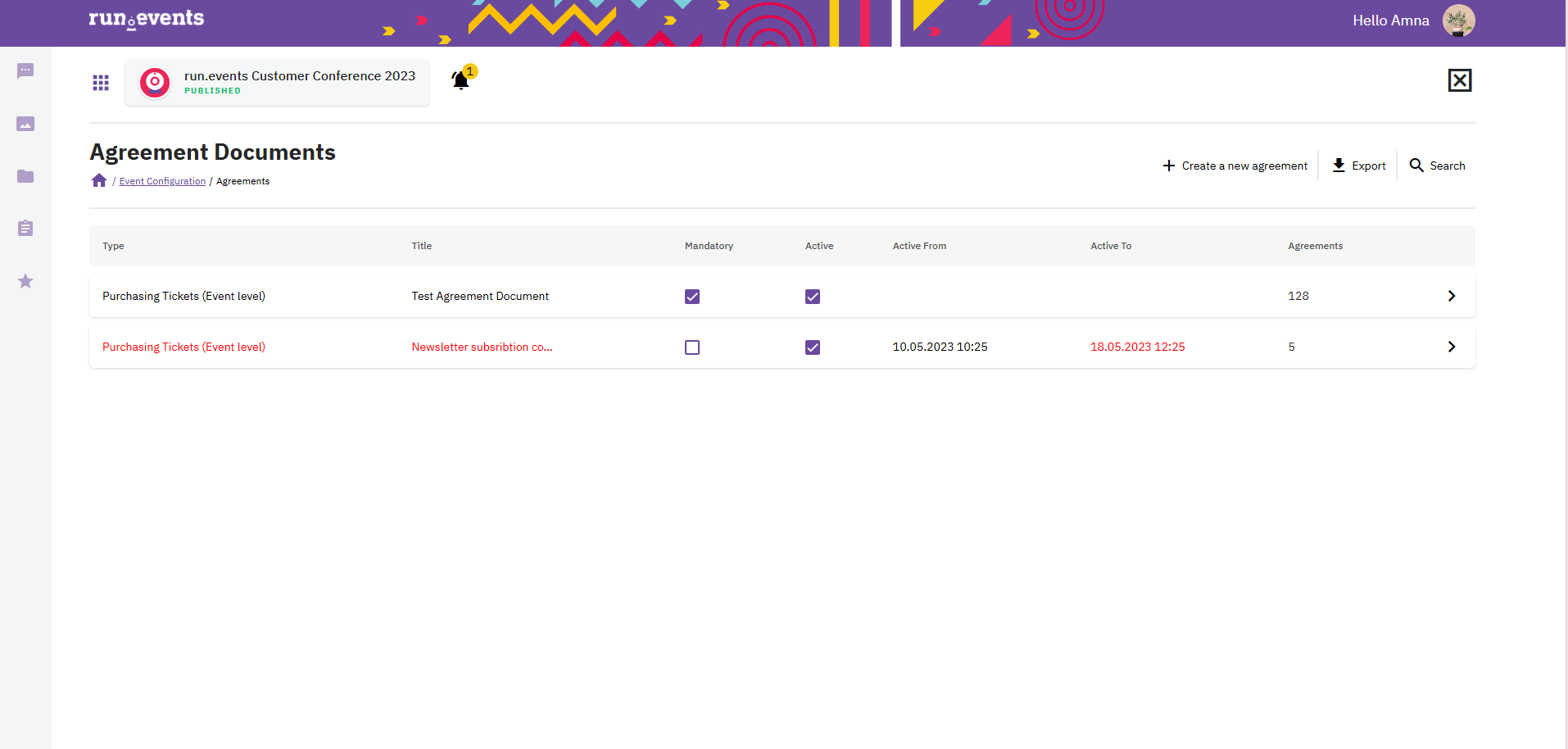Select Test Agreement Document title
Viewport: 1568px width, 749px height.
point(480,296)
